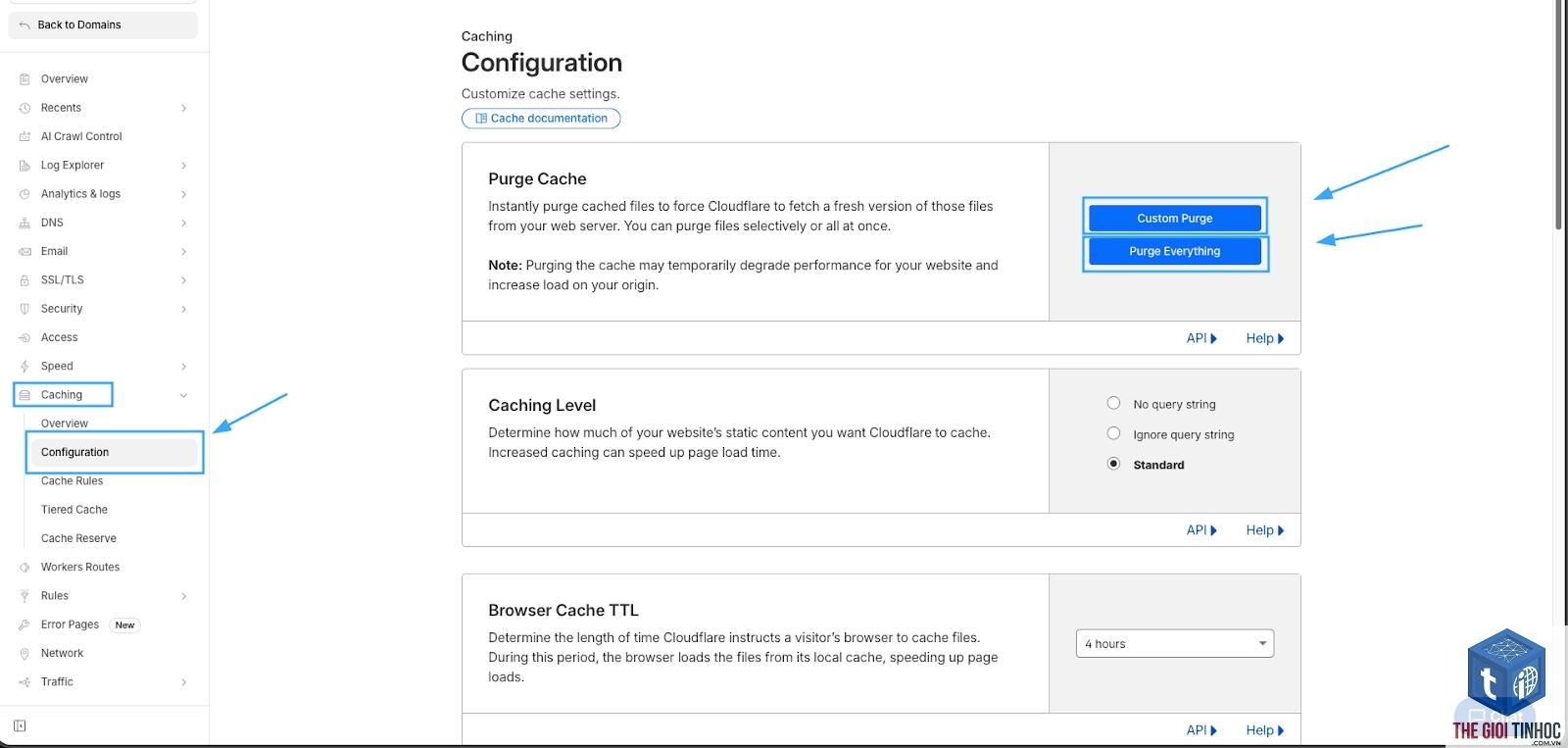Click the Security shield icon
The image size is (1568, 748).
click(24, 309)
